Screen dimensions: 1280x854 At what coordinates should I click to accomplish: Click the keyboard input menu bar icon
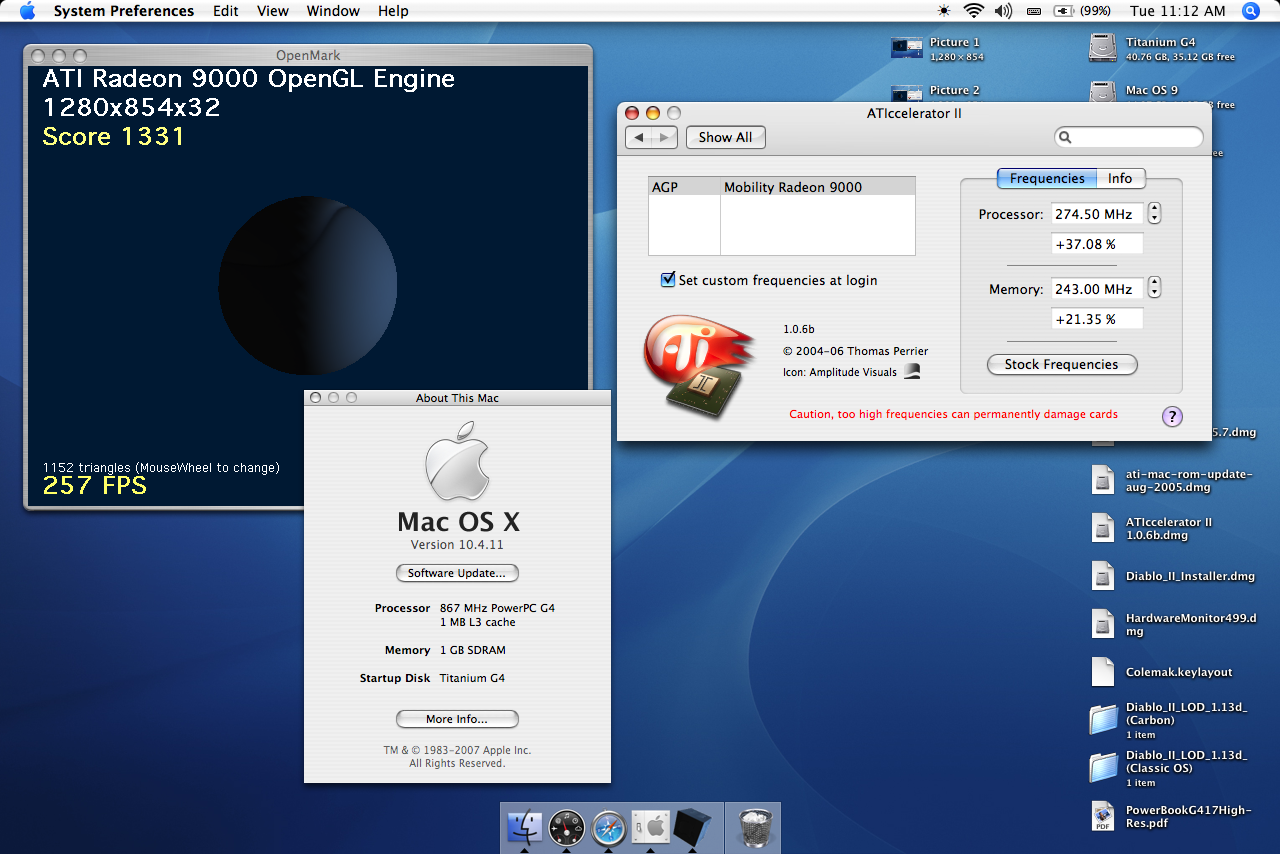[1033, 11]
